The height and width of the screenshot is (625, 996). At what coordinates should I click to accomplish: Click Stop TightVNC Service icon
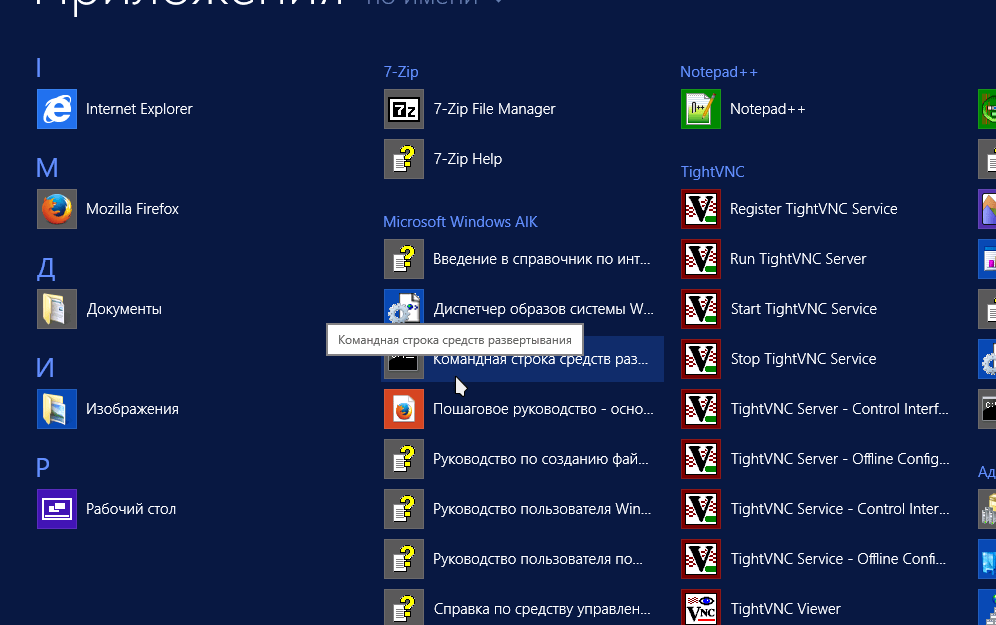[701, 359]
